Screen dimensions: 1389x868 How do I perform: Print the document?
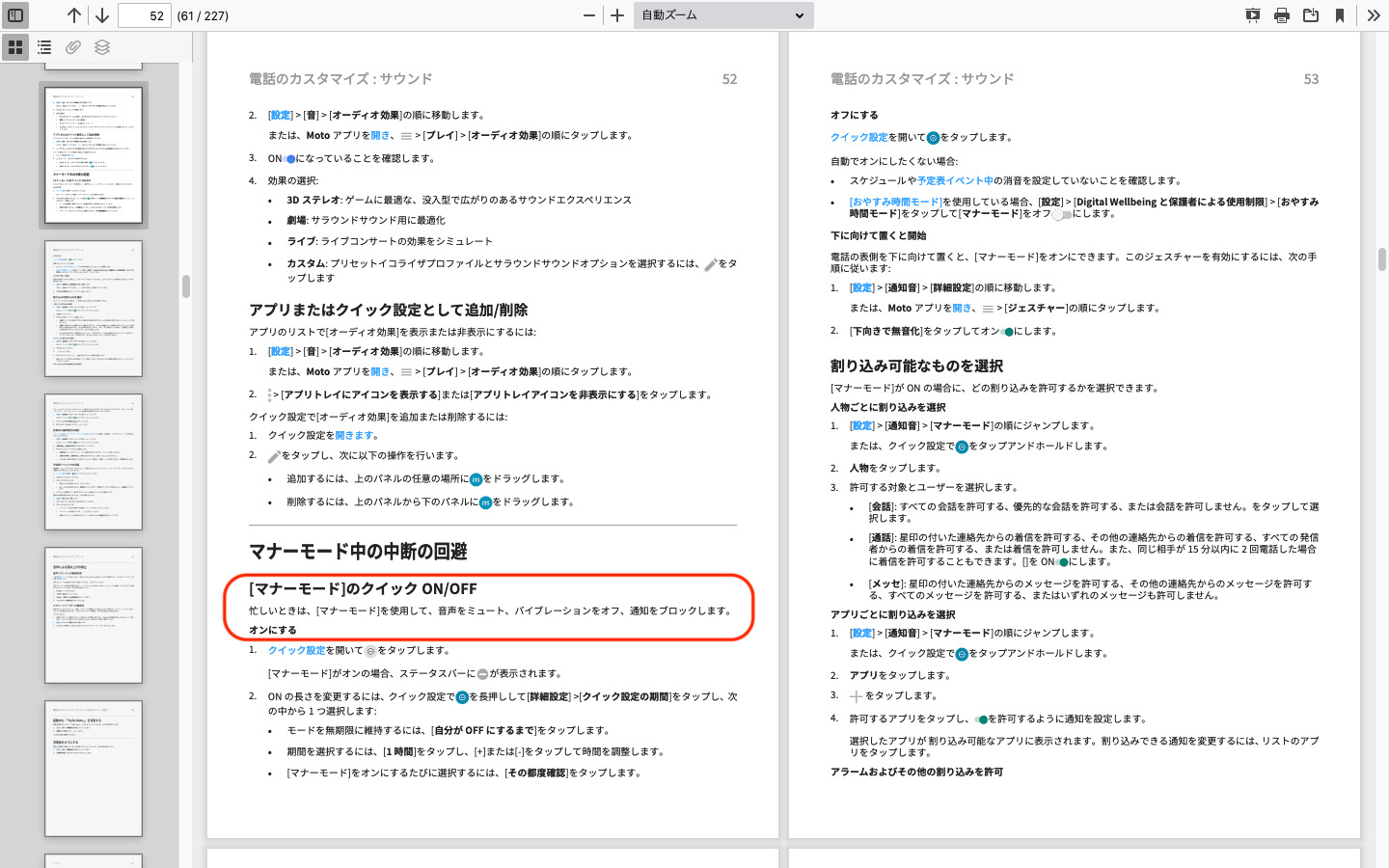pyautogui.click(x=1281, y=15)
